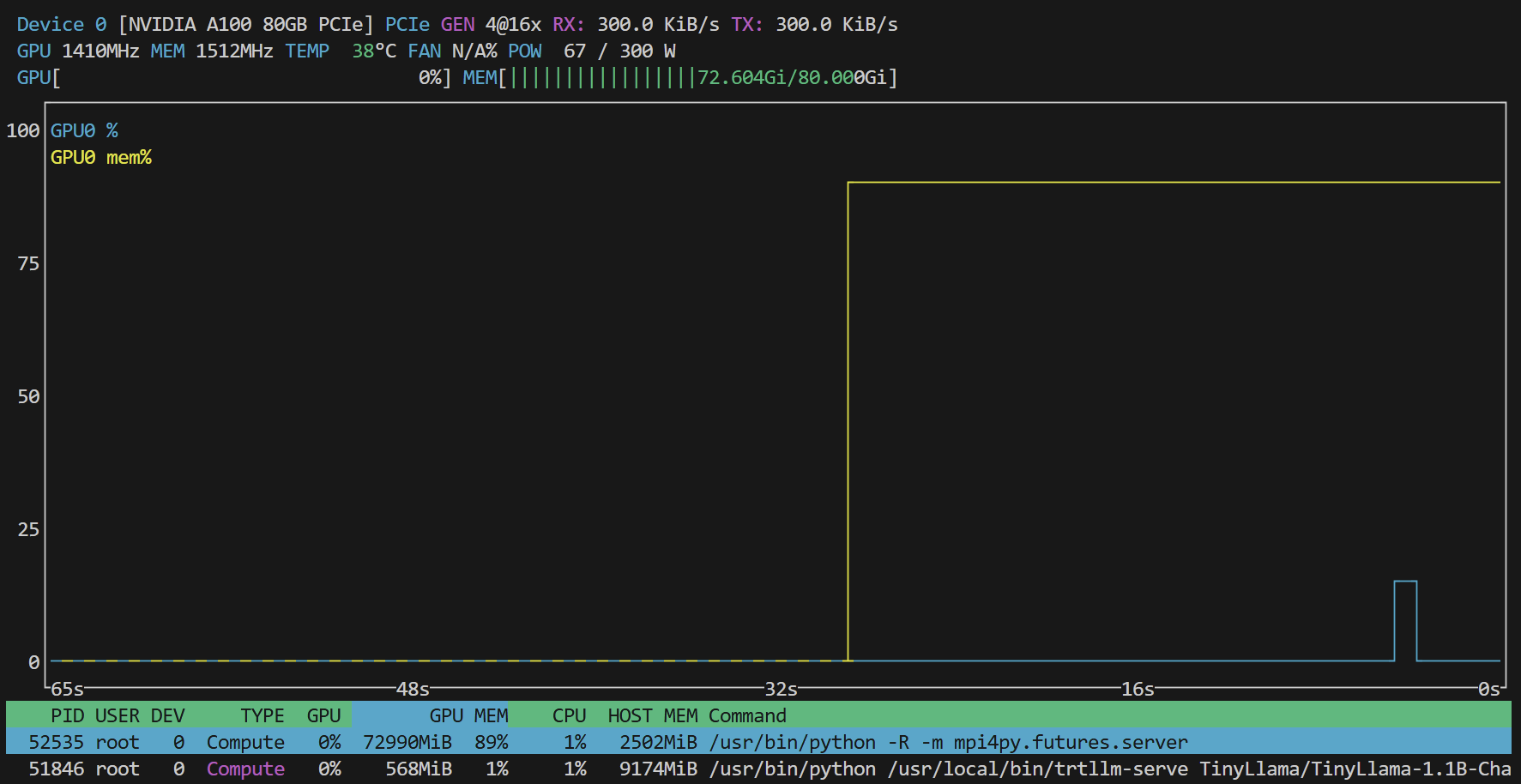
Task: Select the USER column header
Action: [117, 715]
